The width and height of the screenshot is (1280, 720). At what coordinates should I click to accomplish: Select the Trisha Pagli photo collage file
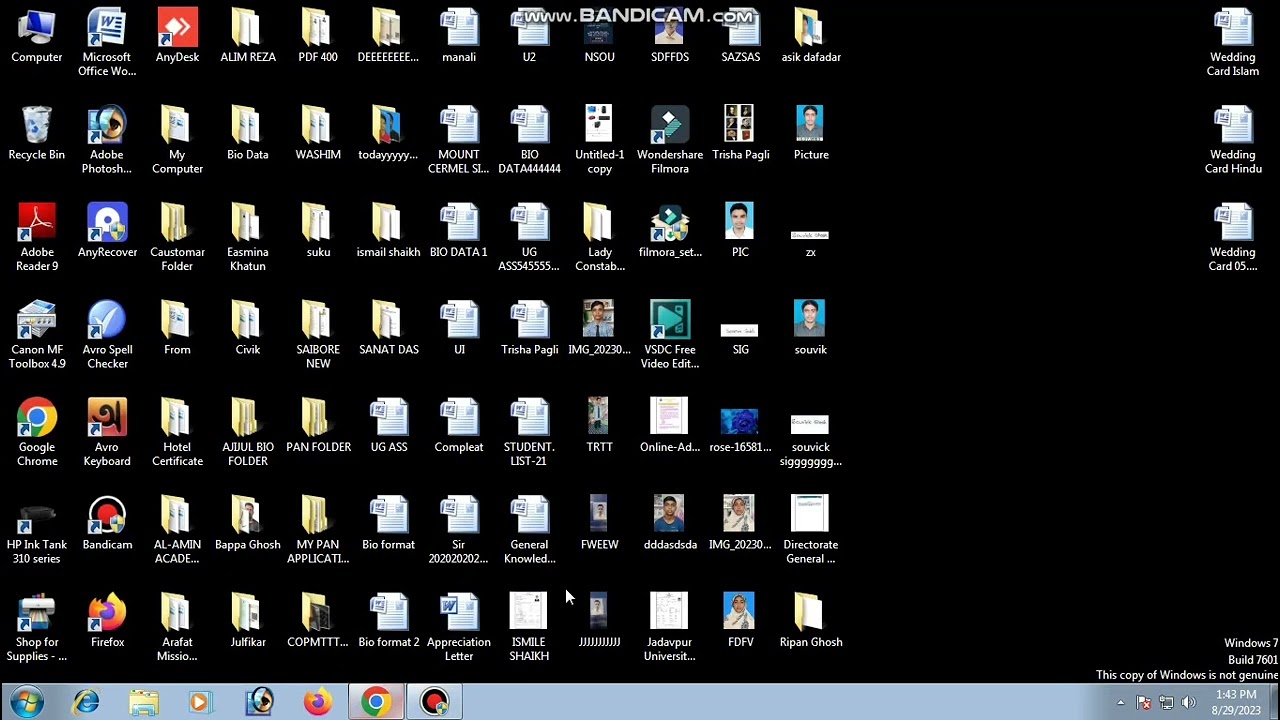pyautogui.click(x=740, y=133)
